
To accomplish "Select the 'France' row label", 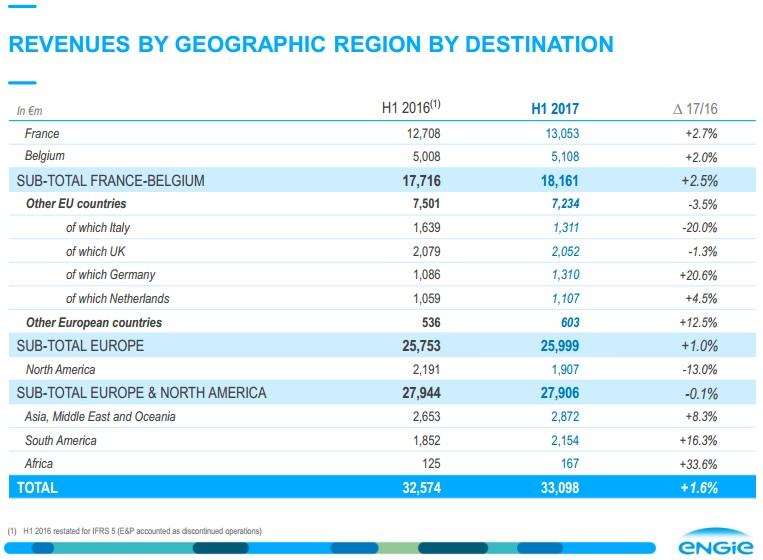I will (x=42, y=133).
